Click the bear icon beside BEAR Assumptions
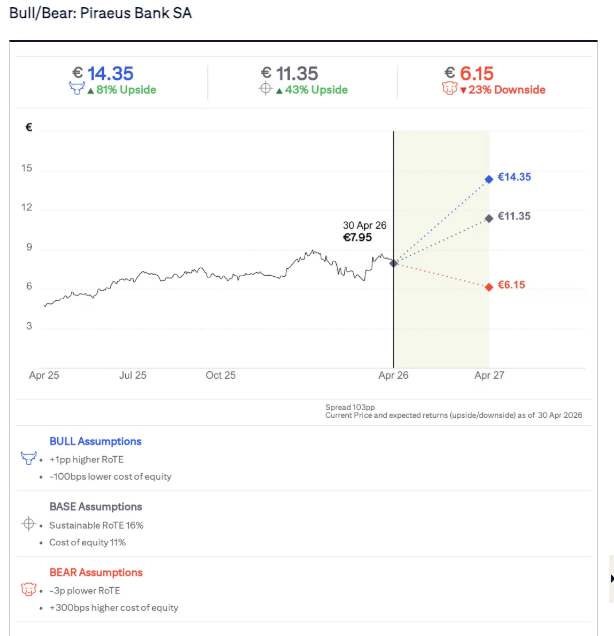614x636 pixels. (28, 589)
